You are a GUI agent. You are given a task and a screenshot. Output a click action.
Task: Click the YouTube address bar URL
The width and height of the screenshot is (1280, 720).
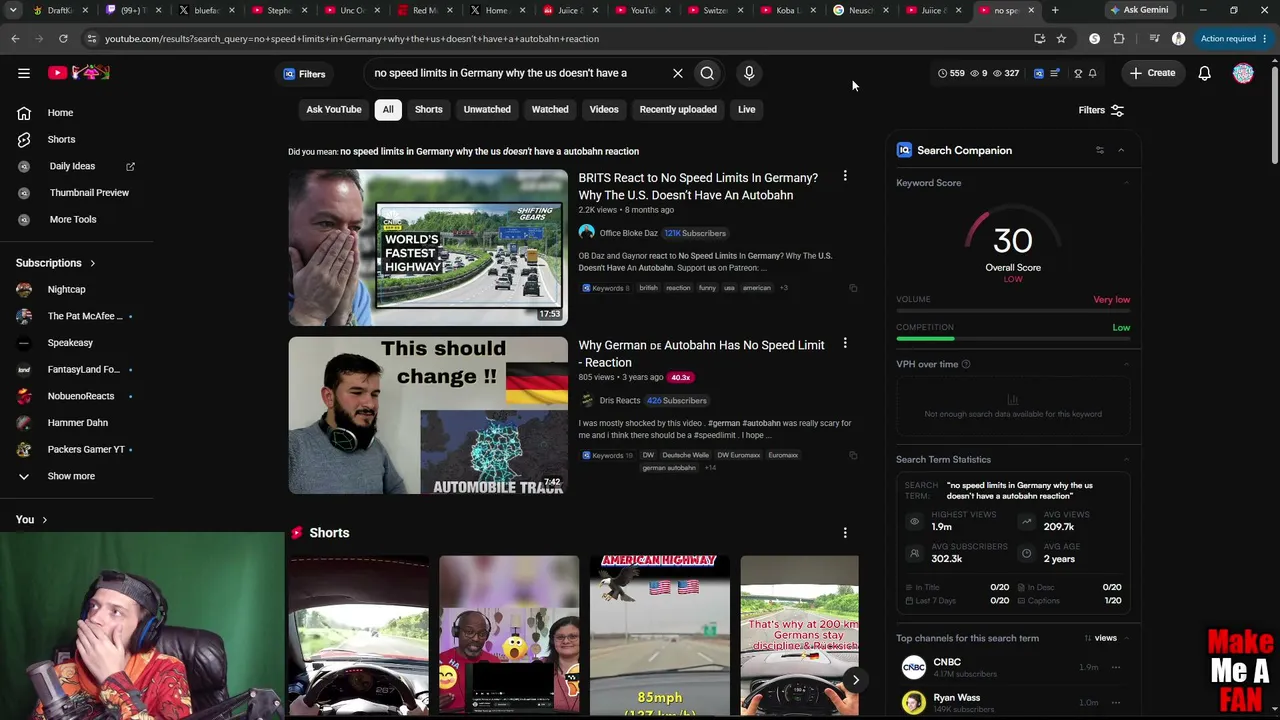pyautogui.click(x=352, y=38)
